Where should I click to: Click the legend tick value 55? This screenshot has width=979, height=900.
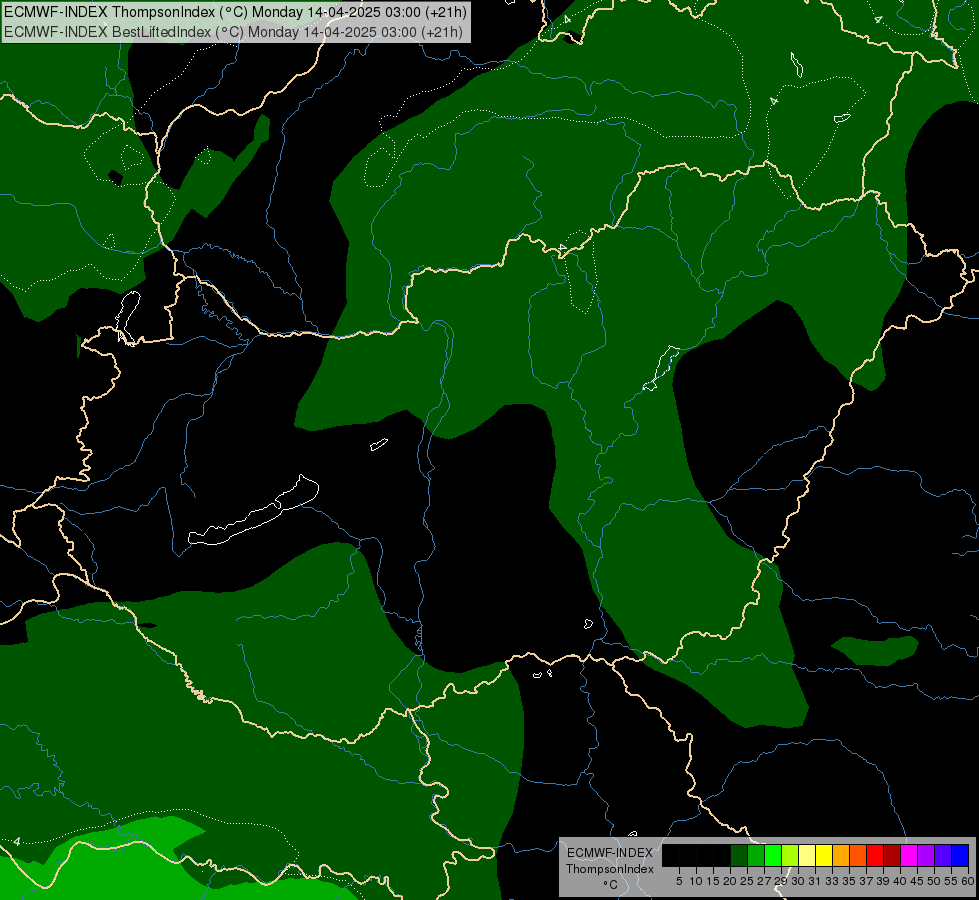pos(950,881)
